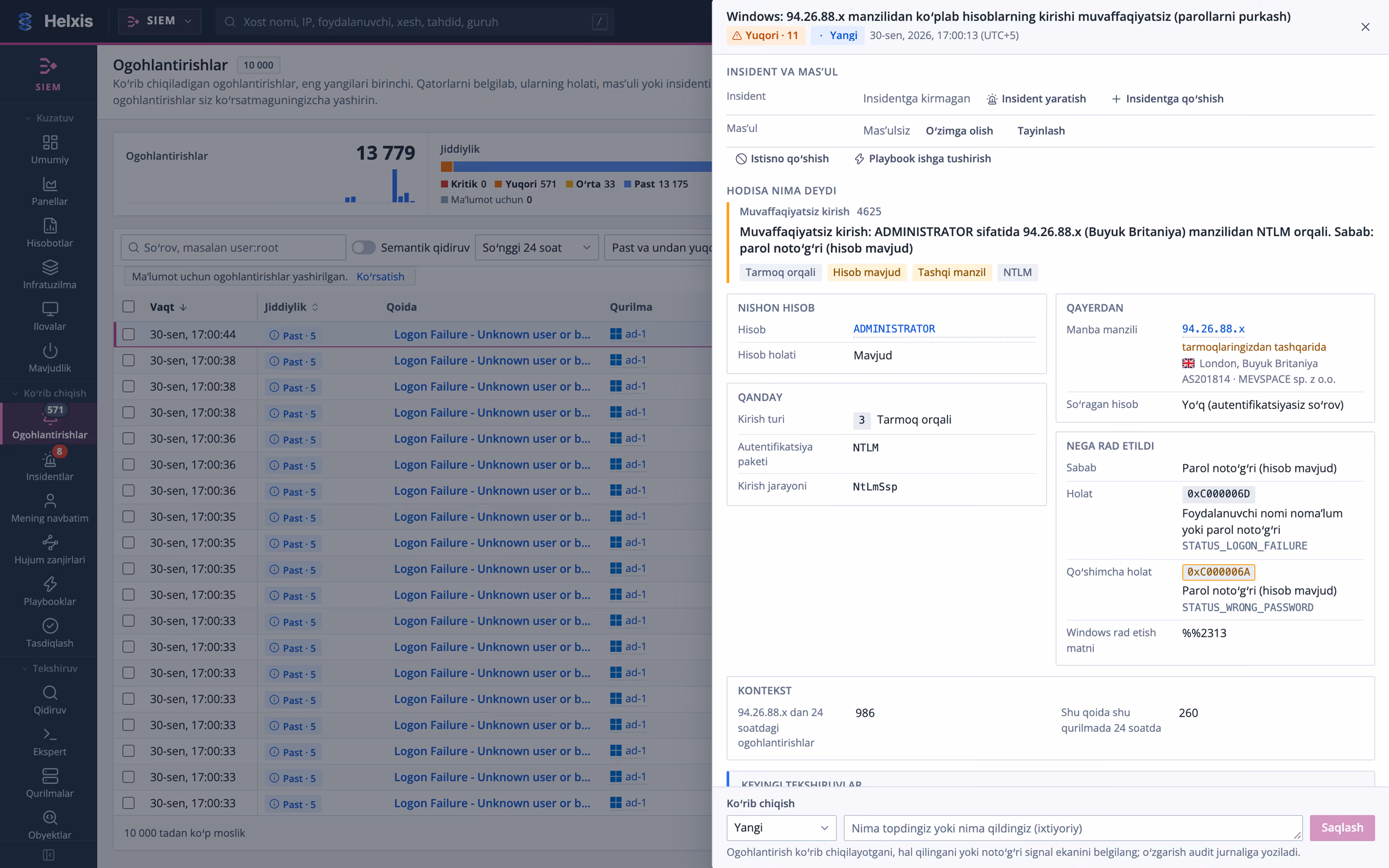The width and height of the screenshot is (1389, 868).
Task: Collapse the Tekshiruv sidebar group
Action: (49, 668)
